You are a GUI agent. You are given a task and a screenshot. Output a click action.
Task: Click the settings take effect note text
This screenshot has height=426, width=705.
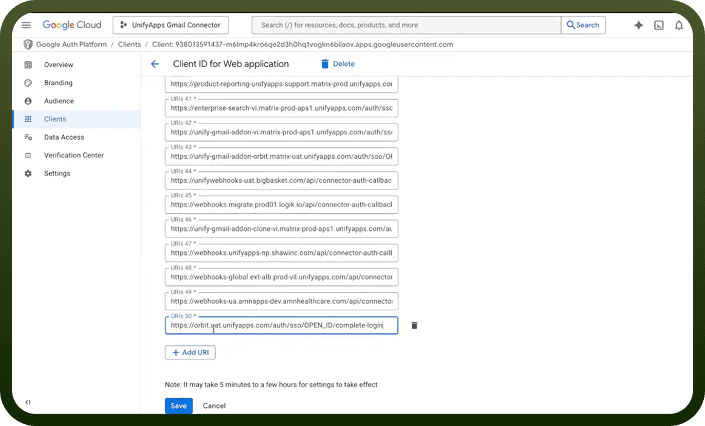tap(271, 385)
